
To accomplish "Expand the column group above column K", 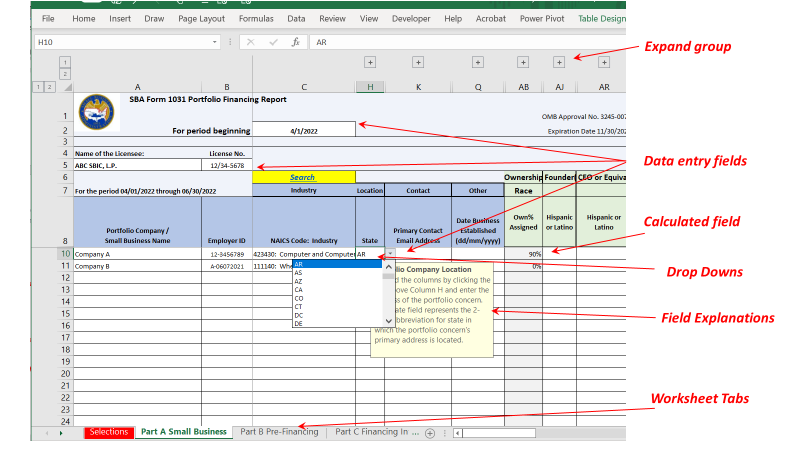I will (x=418, y=62).
